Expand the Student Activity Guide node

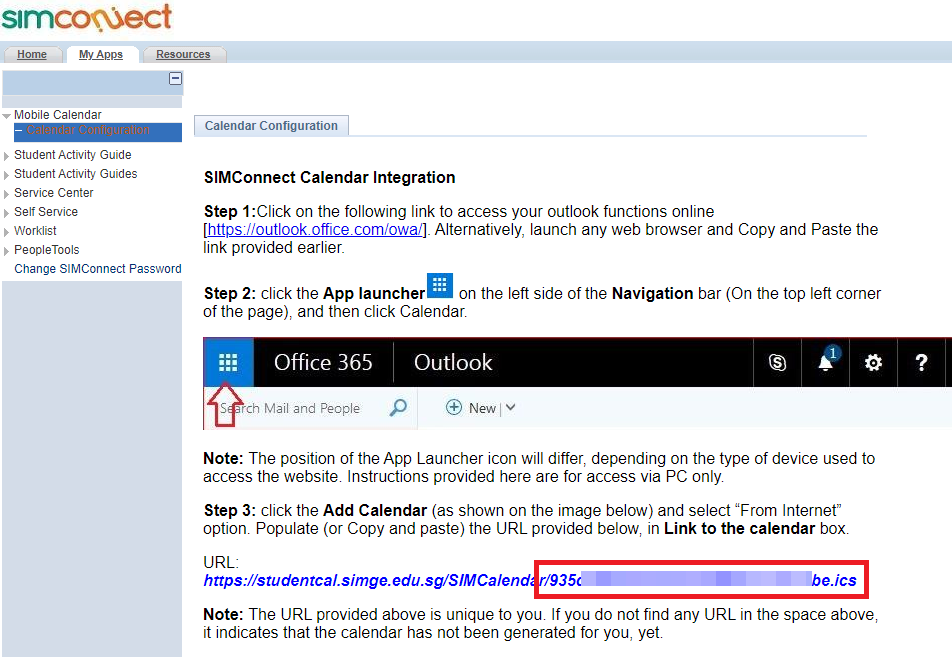click(6, 156)
